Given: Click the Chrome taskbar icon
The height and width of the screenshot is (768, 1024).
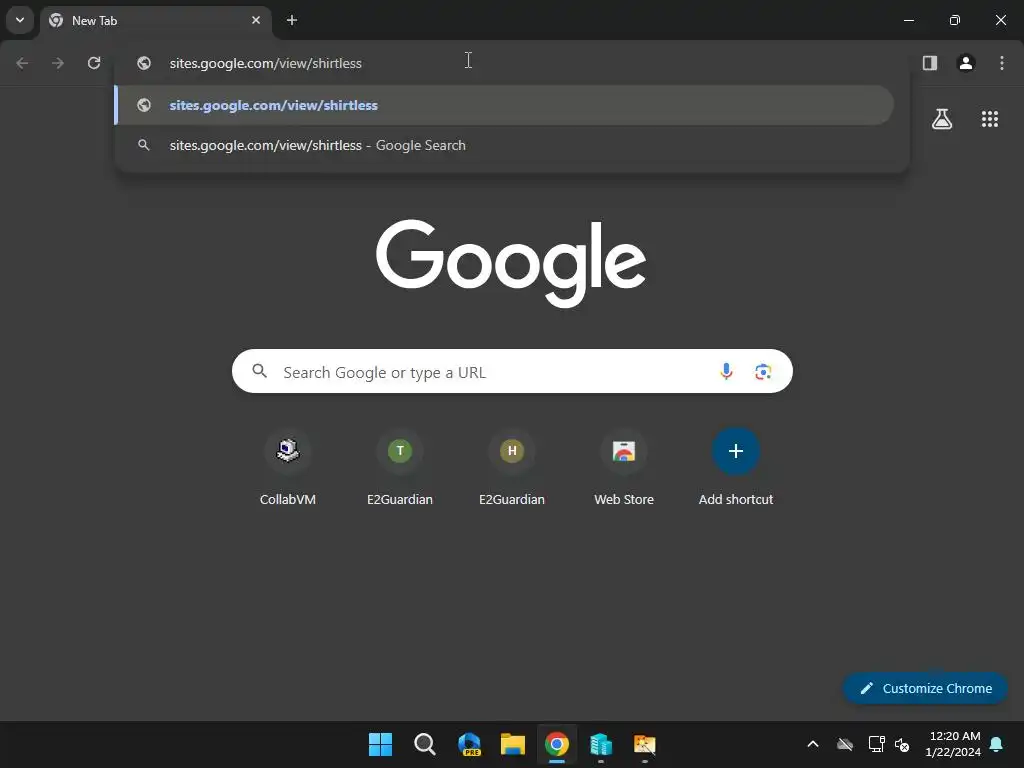Looking at the screenshot, I should 557,744.
